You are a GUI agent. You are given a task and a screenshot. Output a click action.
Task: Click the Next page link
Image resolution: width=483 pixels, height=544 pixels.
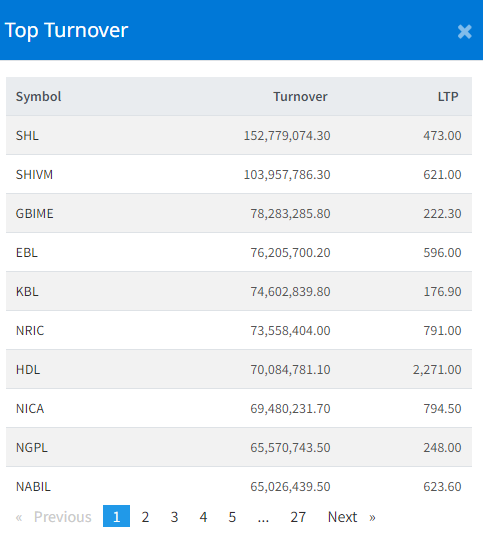342,517
